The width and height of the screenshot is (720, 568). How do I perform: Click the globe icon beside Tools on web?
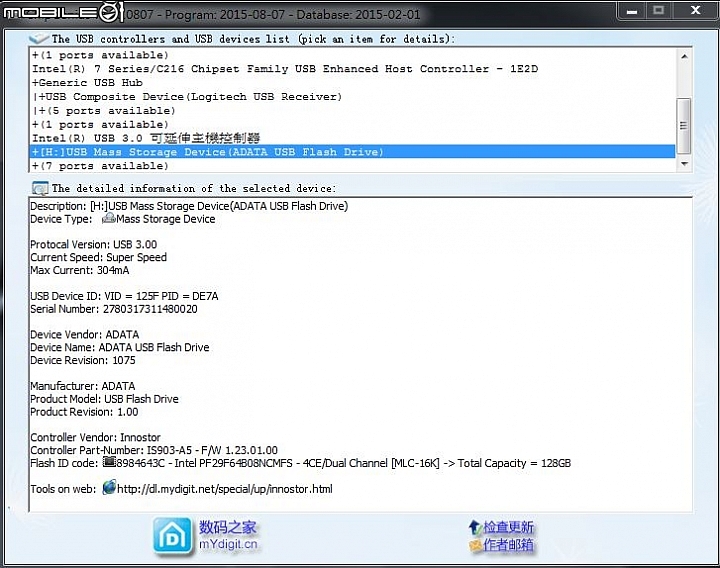[x=109, y=487]
